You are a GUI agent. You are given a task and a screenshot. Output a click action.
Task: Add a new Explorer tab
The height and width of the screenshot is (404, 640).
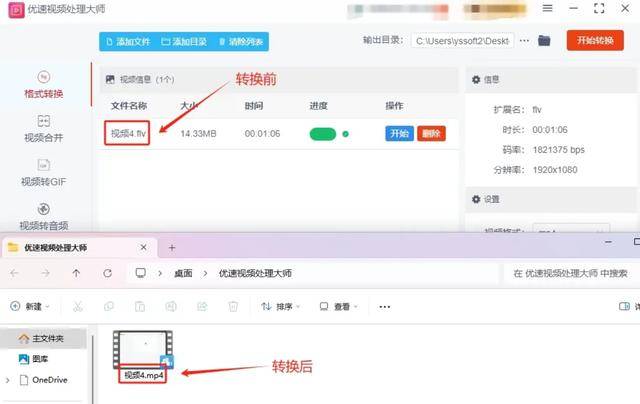click(x=172, y=248)
